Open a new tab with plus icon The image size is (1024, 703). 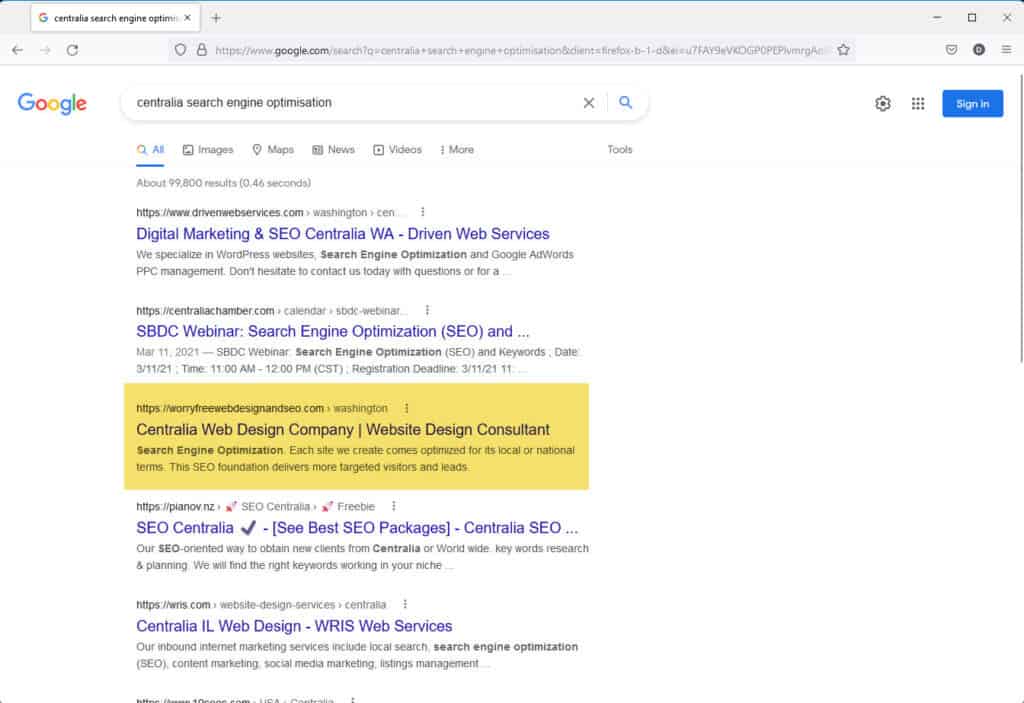[216, 18]
